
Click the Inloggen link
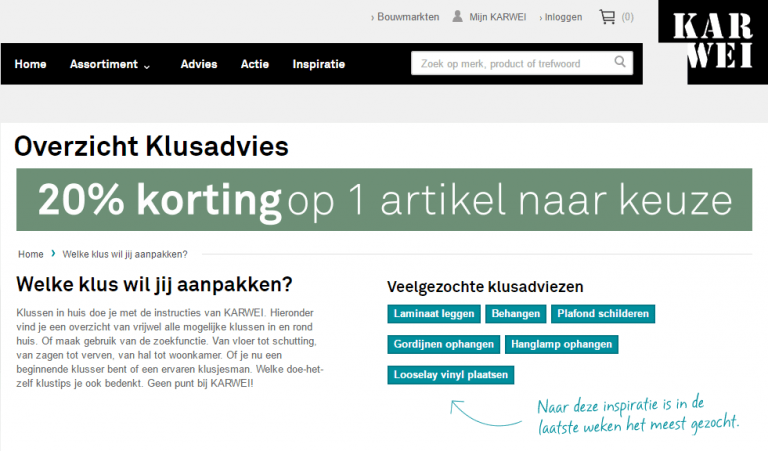pyautogui.click(x=561, y=17)
